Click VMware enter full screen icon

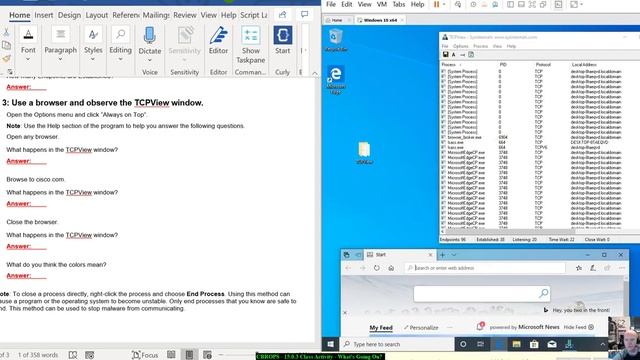tap(532, 4)
